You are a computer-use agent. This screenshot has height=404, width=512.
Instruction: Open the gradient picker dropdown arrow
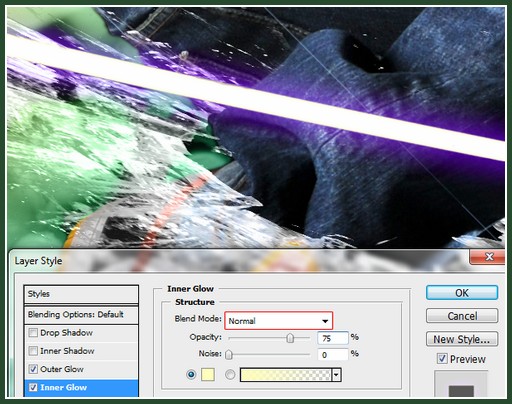tap(336, 375)
